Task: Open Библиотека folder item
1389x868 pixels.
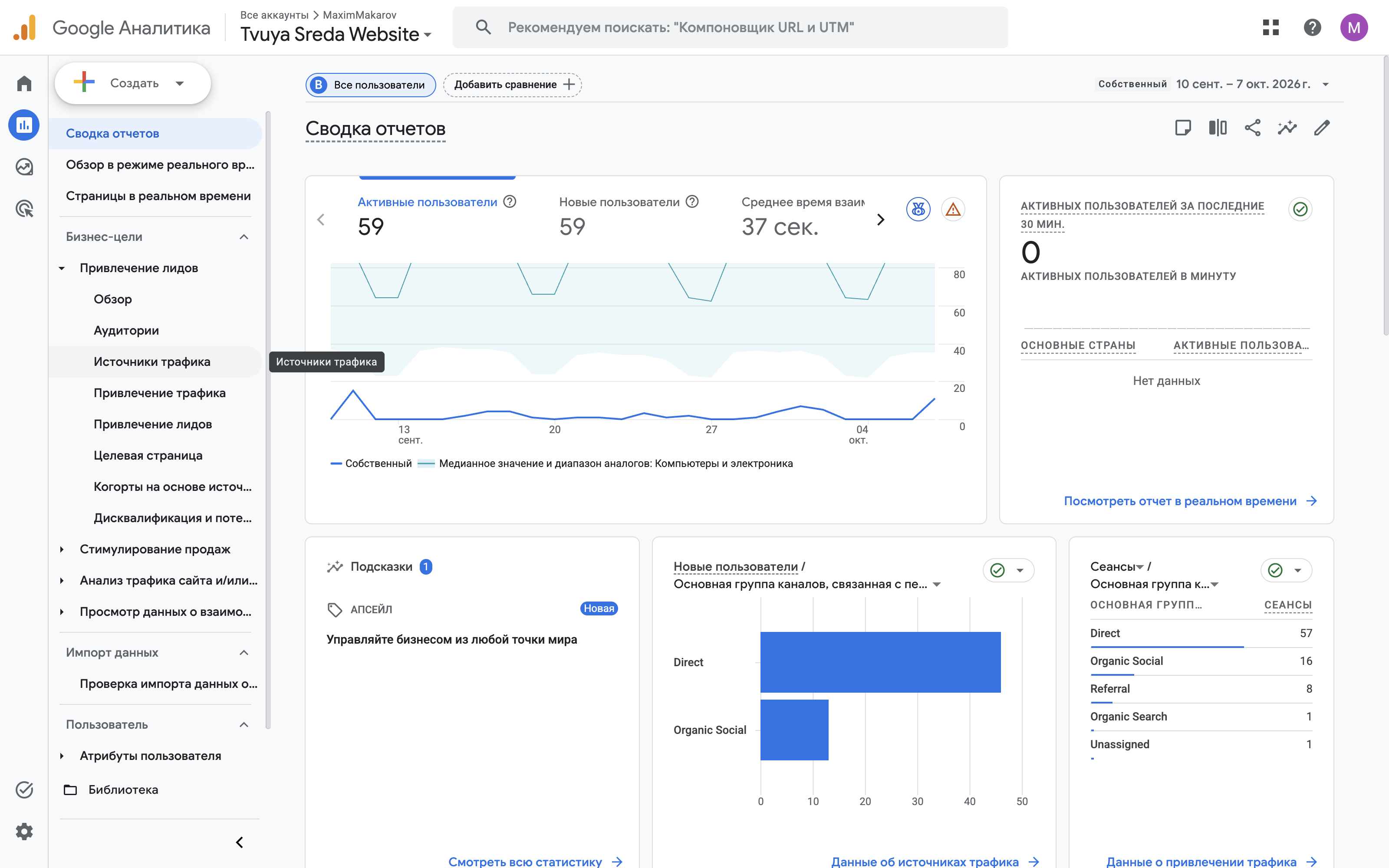Action: pyautogui.click(x=112, y=790)
